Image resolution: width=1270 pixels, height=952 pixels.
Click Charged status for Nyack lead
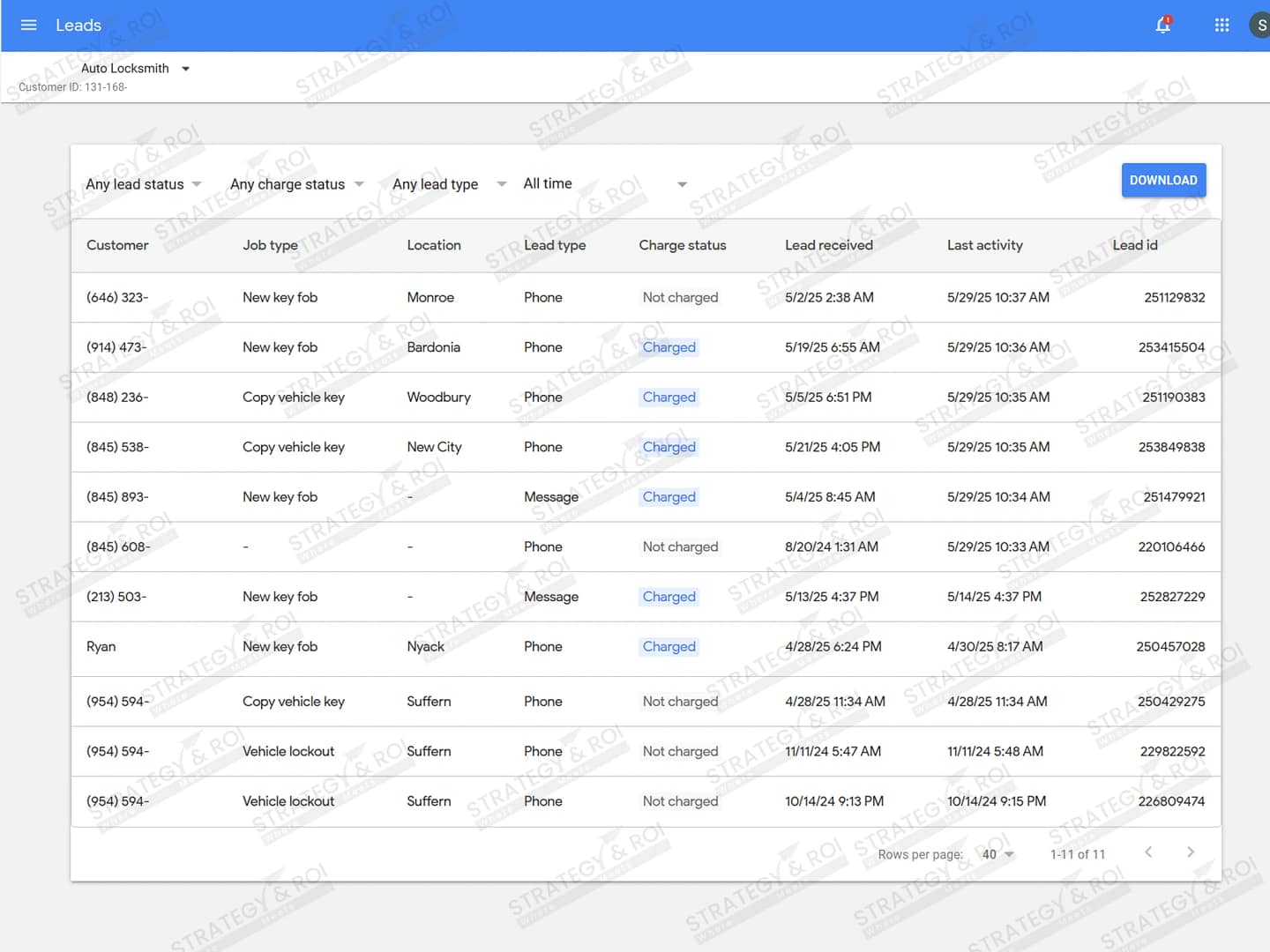669,647
